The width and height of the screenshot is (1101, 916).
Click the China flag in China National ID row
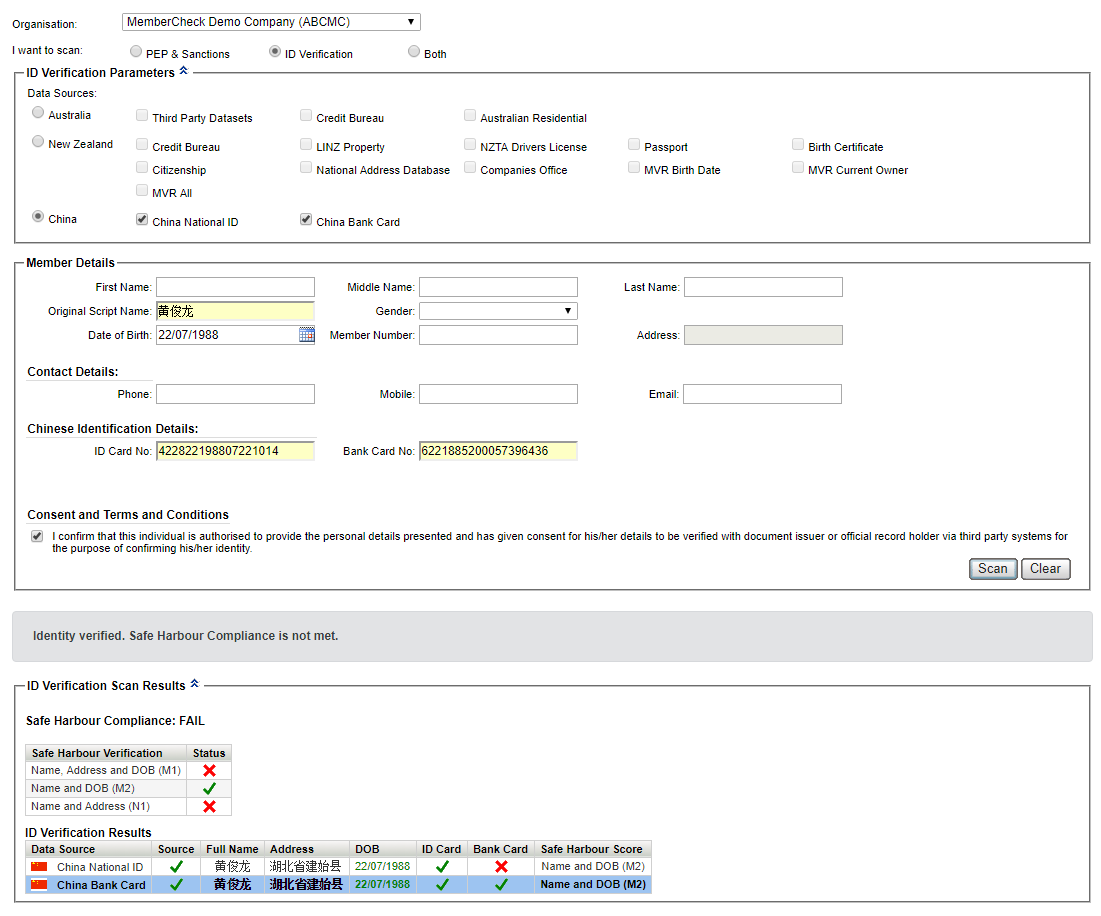coord(39,867)
